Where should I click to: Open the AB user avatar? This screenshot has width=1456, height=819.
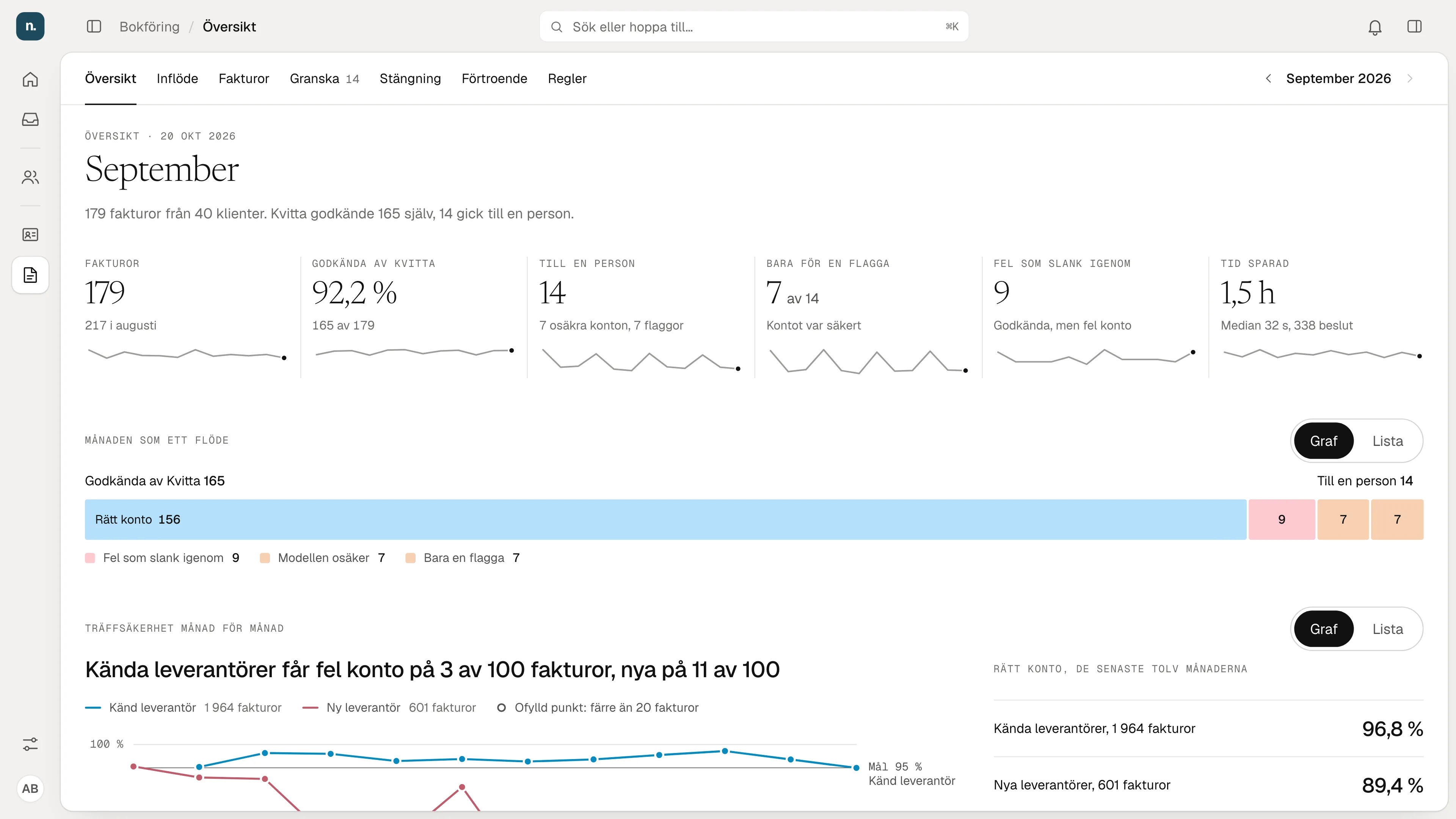(x=30, y=789)
